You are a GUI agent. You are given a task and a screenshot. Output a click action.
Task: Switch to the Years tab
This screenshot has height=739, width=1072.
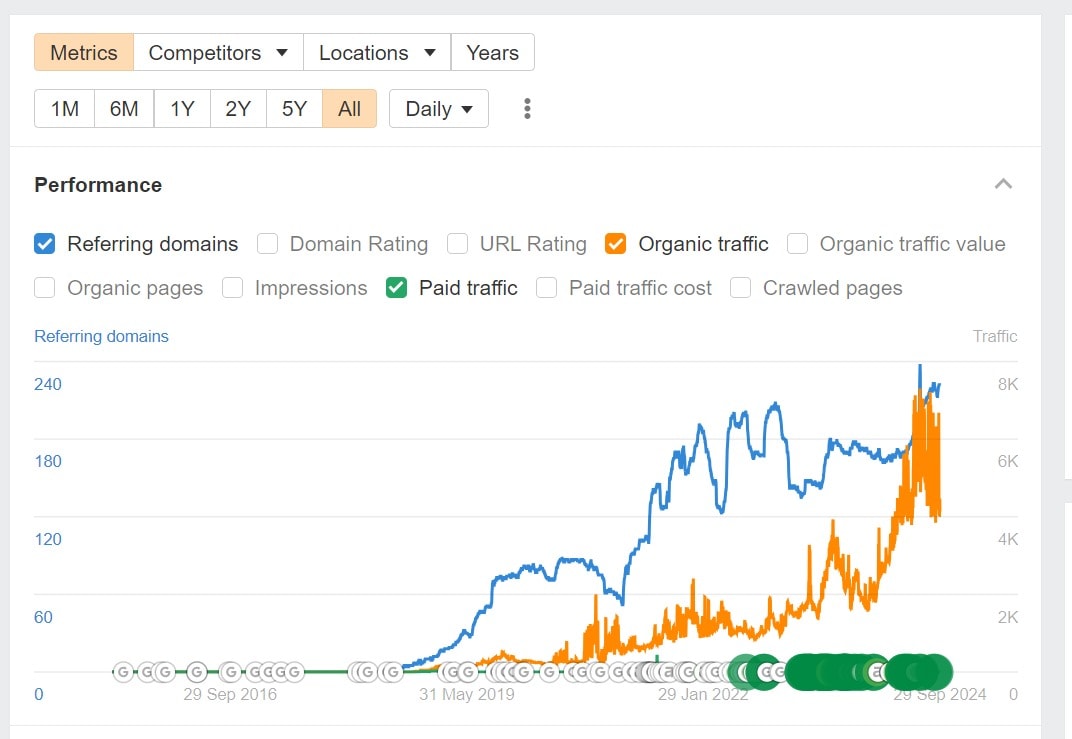coord(492,53)
